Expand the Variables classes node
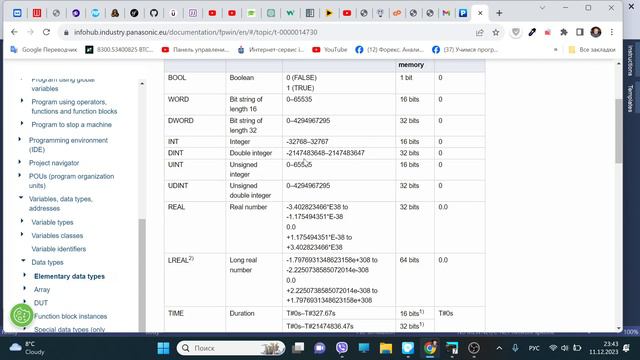This screenshot has height=360, width=640. click(x=22, y=235)
